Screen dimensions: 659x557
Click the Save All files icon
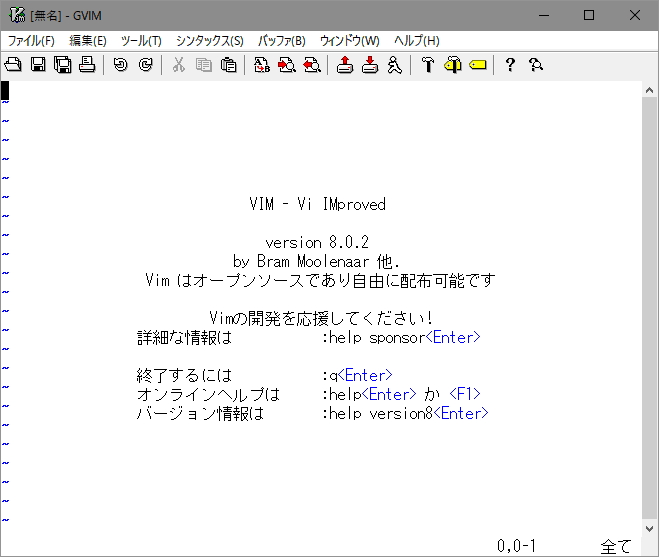click(63, 65)
